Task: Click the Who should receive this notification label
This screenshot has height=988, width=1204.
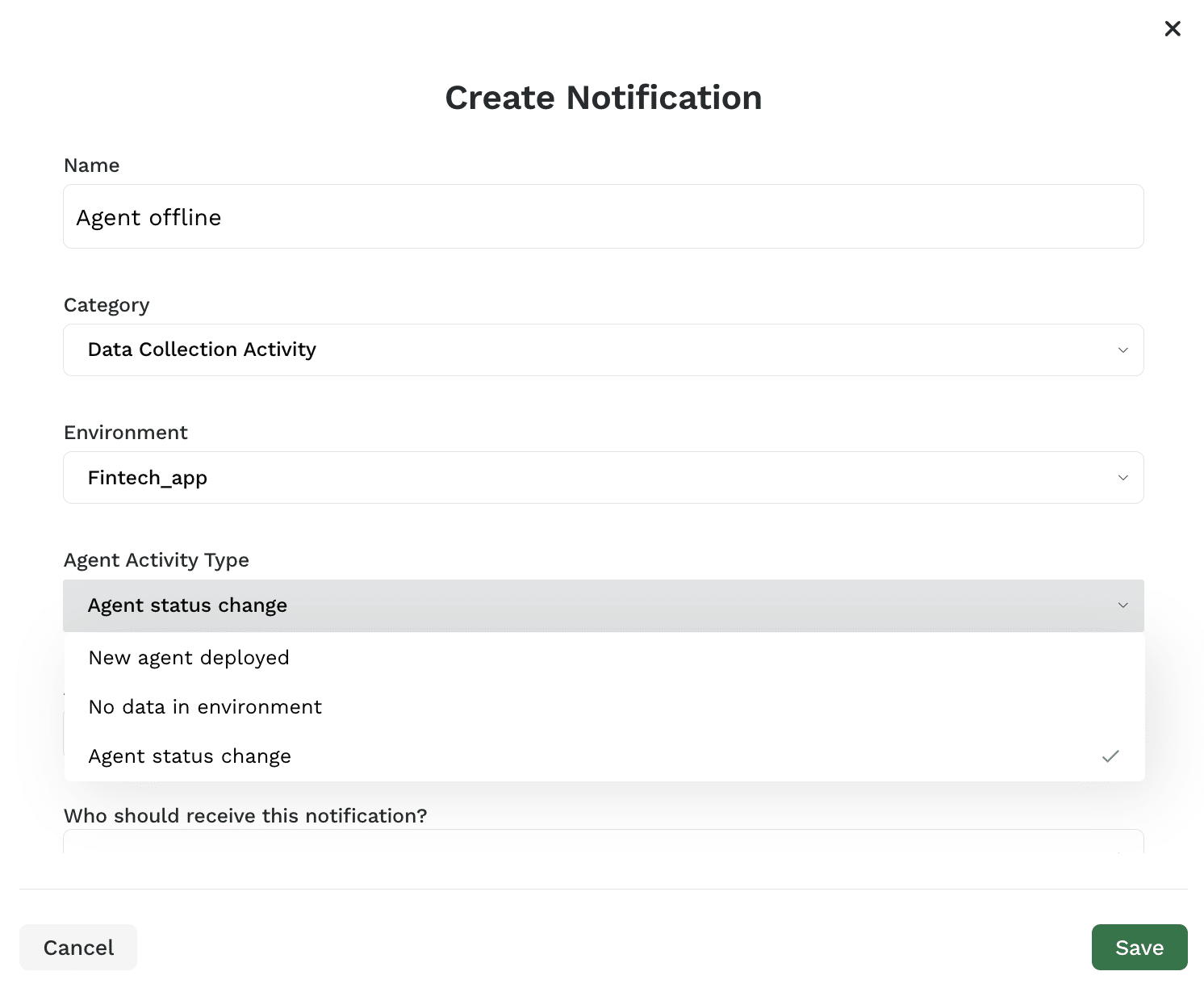Action: (245, 816)
